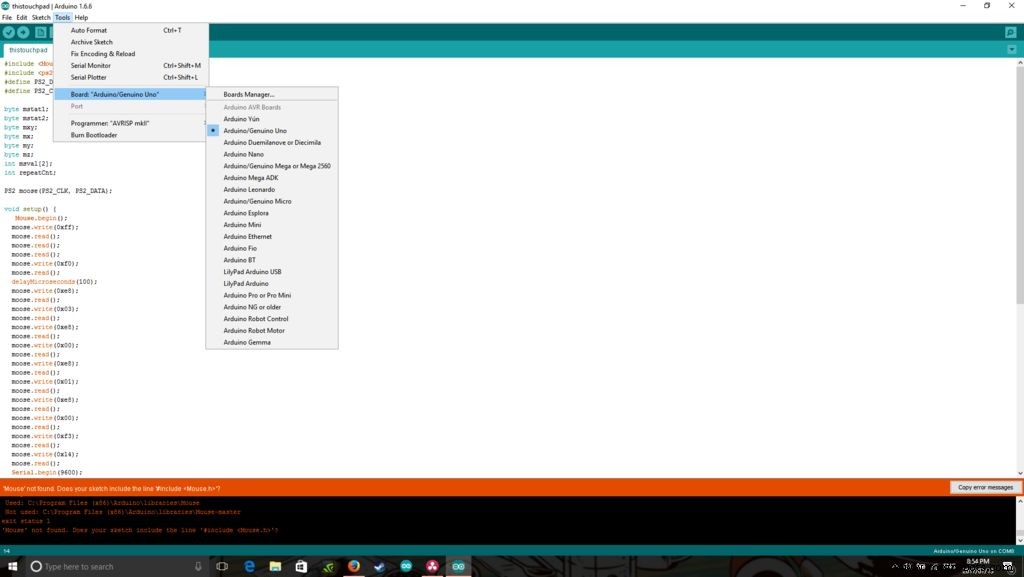The height and width of the screenshot is (577, 1024).
Task: Open Serial Monitor via magnifier icon
Action: pyautogui.click(x=1010, y=32)
